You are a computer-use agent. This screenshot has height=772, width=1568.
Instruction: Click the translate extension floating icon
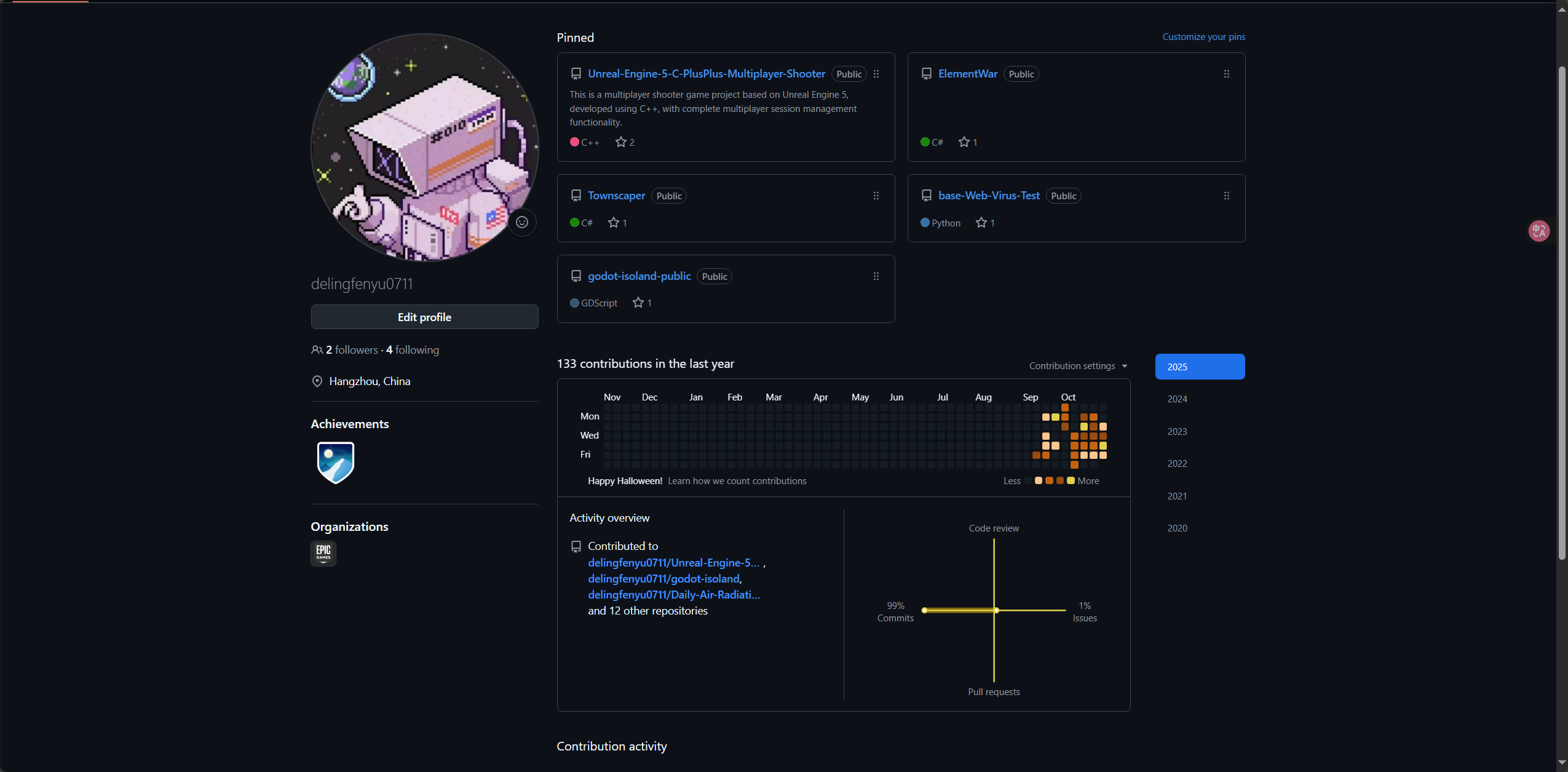tap(1539, 231)
